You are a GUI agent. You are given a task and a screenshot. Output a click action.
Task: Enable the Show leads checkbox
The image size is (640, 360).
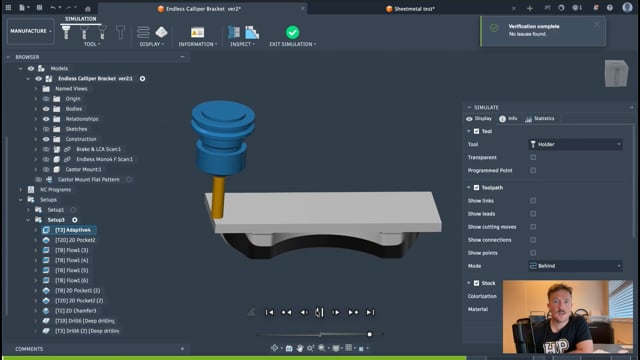(x=533, y=214)
